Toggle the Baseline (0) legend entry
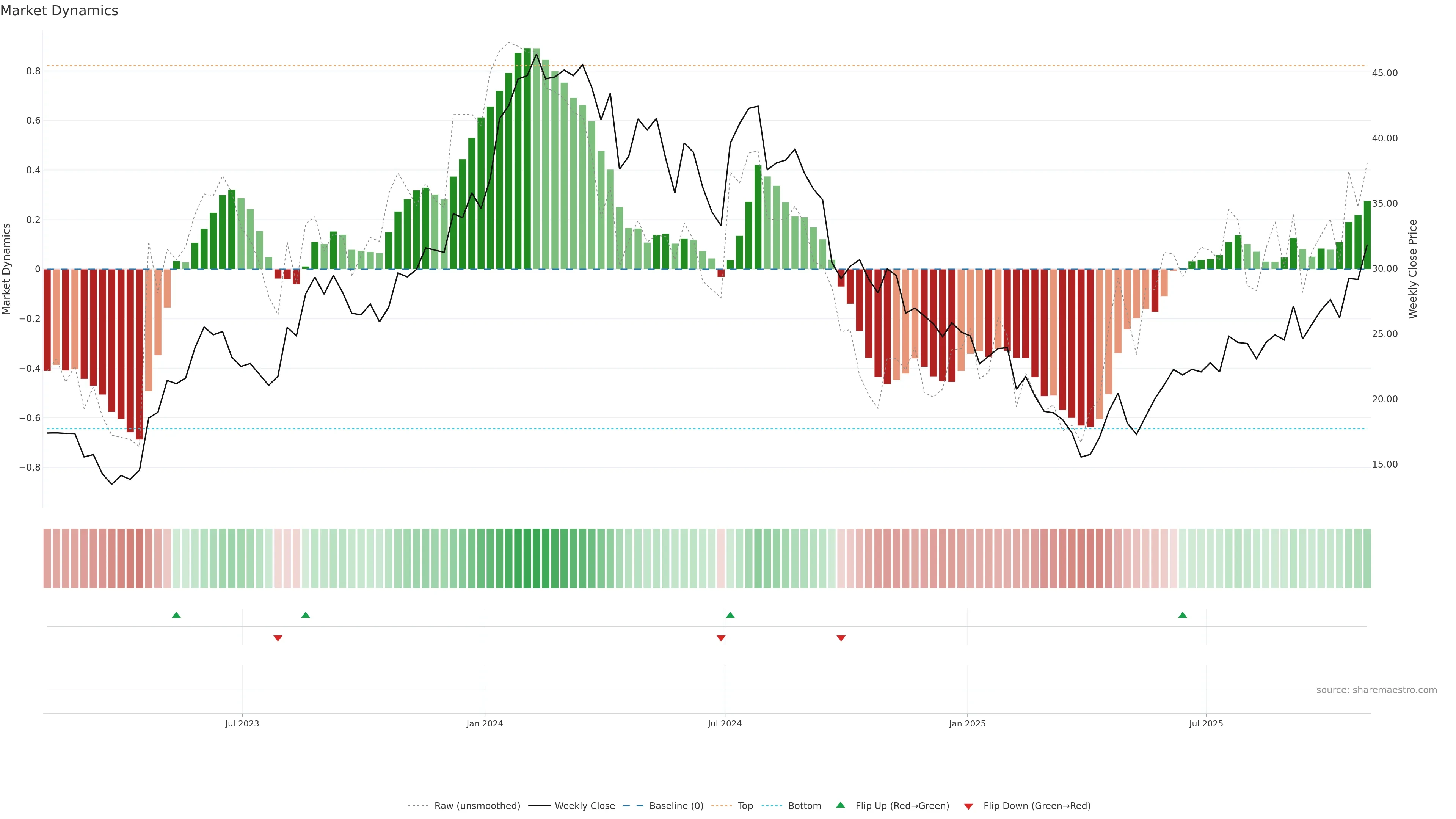 click(x=676, y=806)
